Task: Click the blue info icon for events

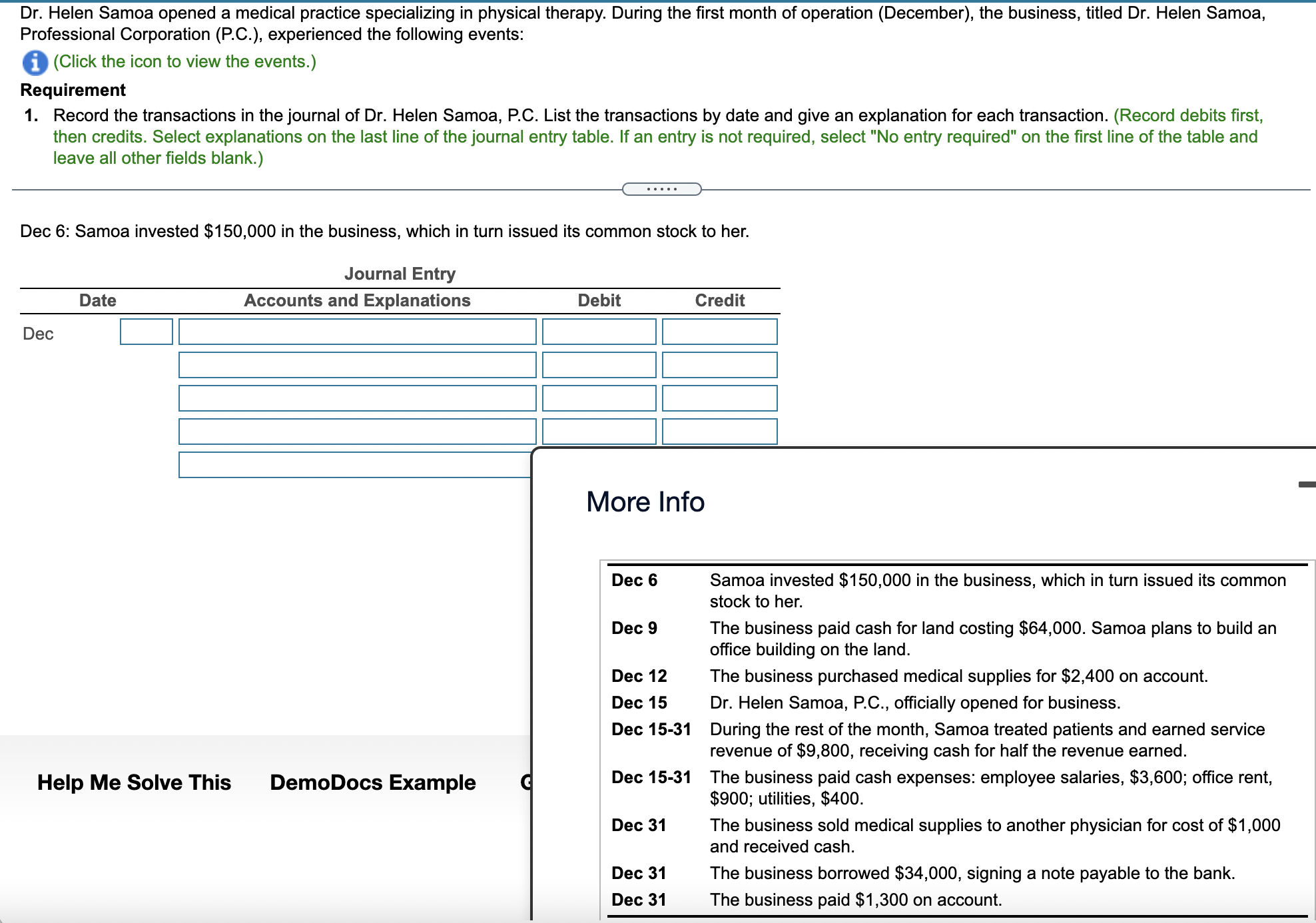Action: pos(35,63)
